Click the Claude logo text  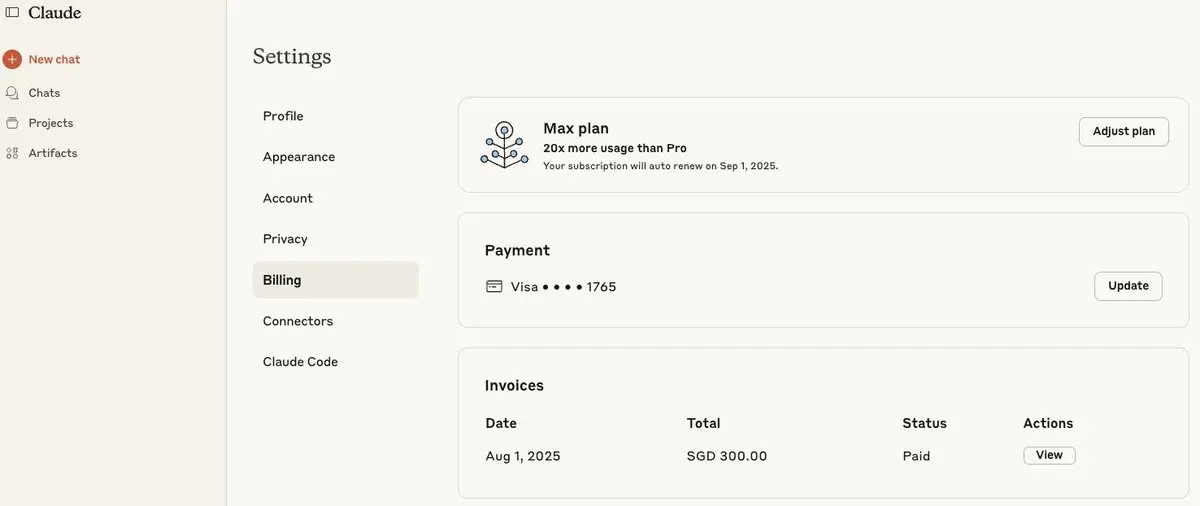[x=55, y=13]
